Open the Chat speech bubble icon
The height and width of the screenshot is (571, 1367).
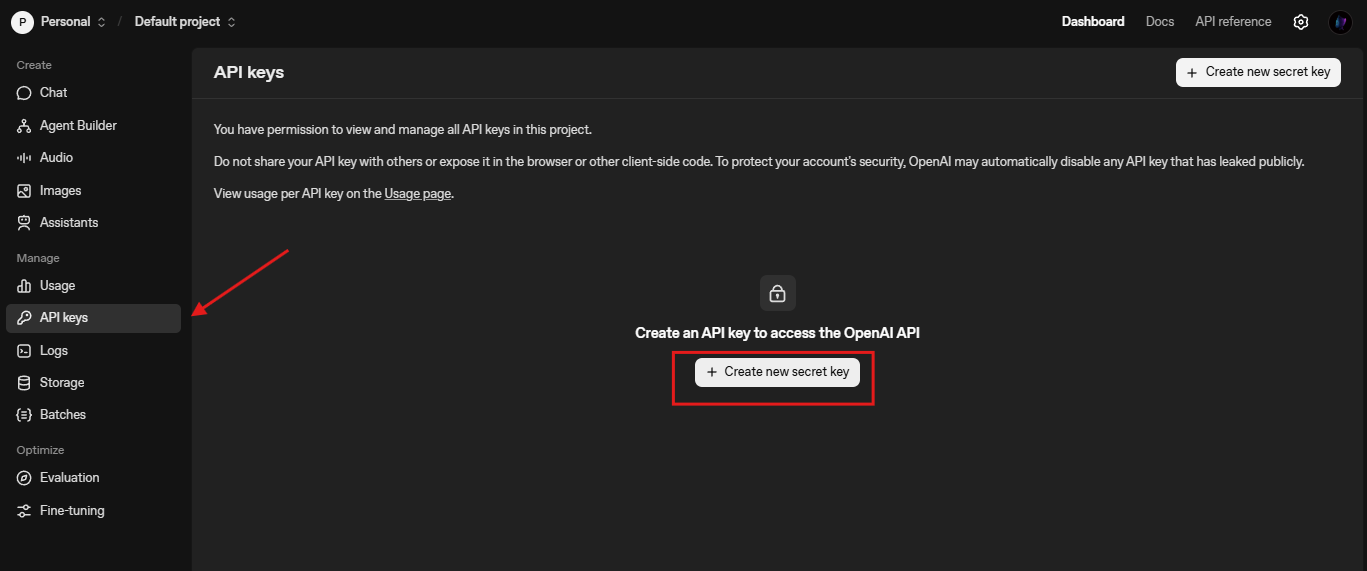(x=24, y=93)
